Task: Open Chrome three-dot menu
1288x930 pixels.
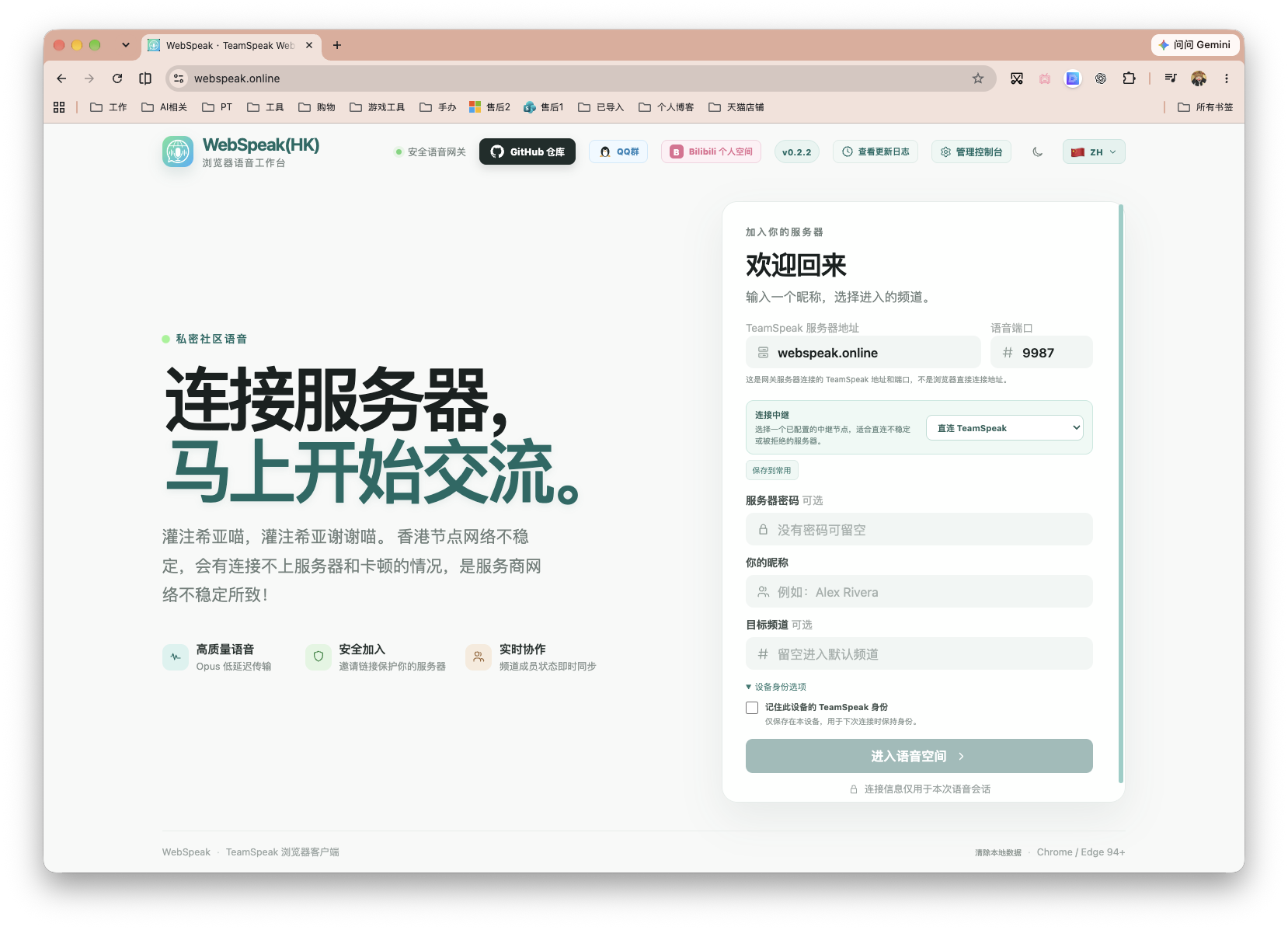Action: [1227, 78]
